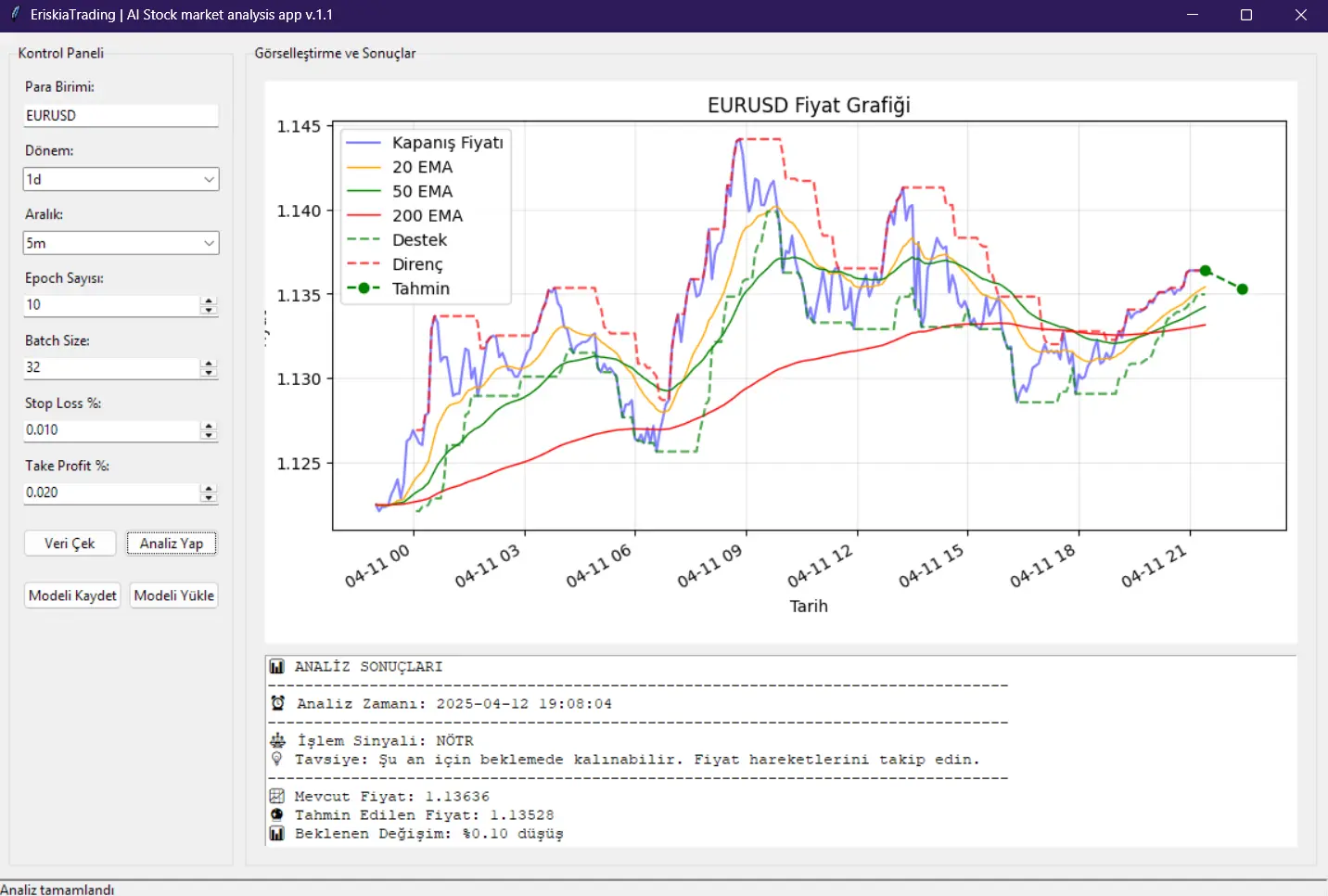The image size is (1328, 896).
Task: Run analysis with Analiz Yap button
Action: click(172, 544)
